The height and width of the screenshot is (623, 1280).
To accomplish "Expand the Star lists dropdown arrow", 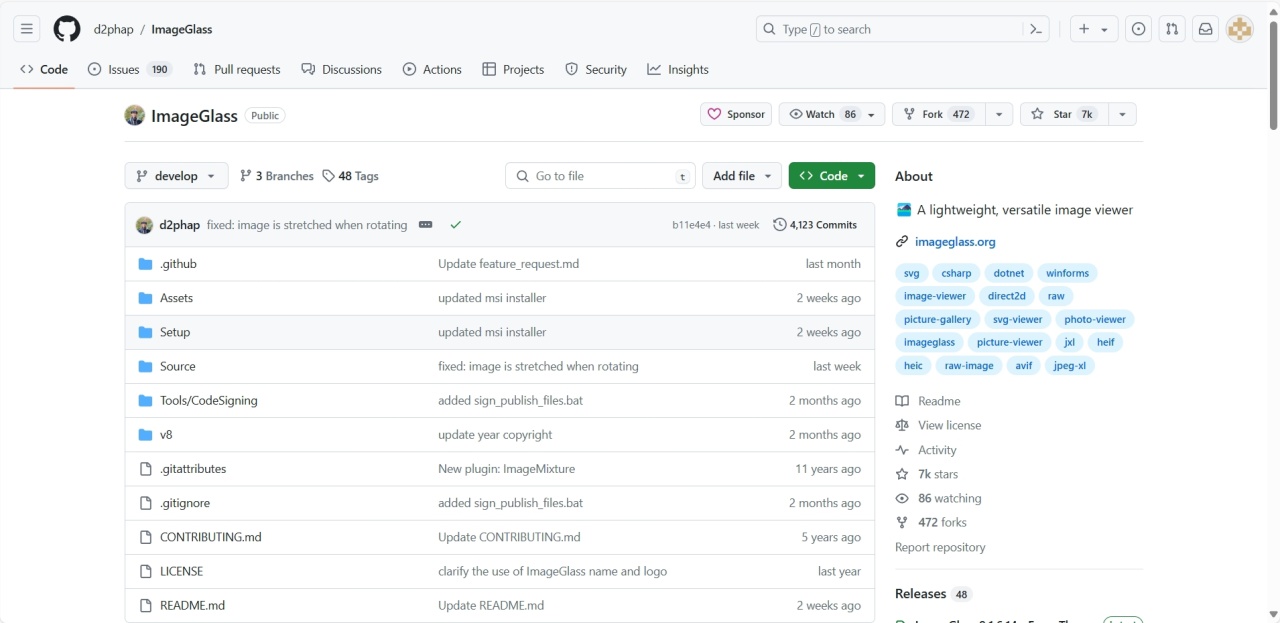I will pos(1122,115).
